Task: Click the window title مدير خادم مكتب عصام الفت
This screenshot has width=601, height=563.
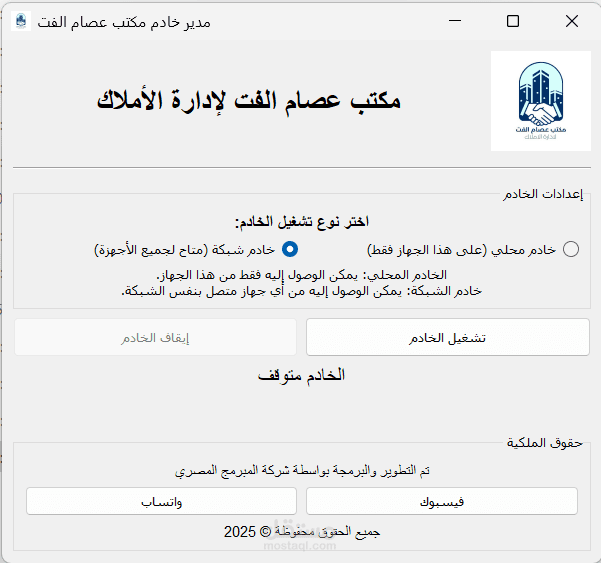Action: tap(124, 22)
